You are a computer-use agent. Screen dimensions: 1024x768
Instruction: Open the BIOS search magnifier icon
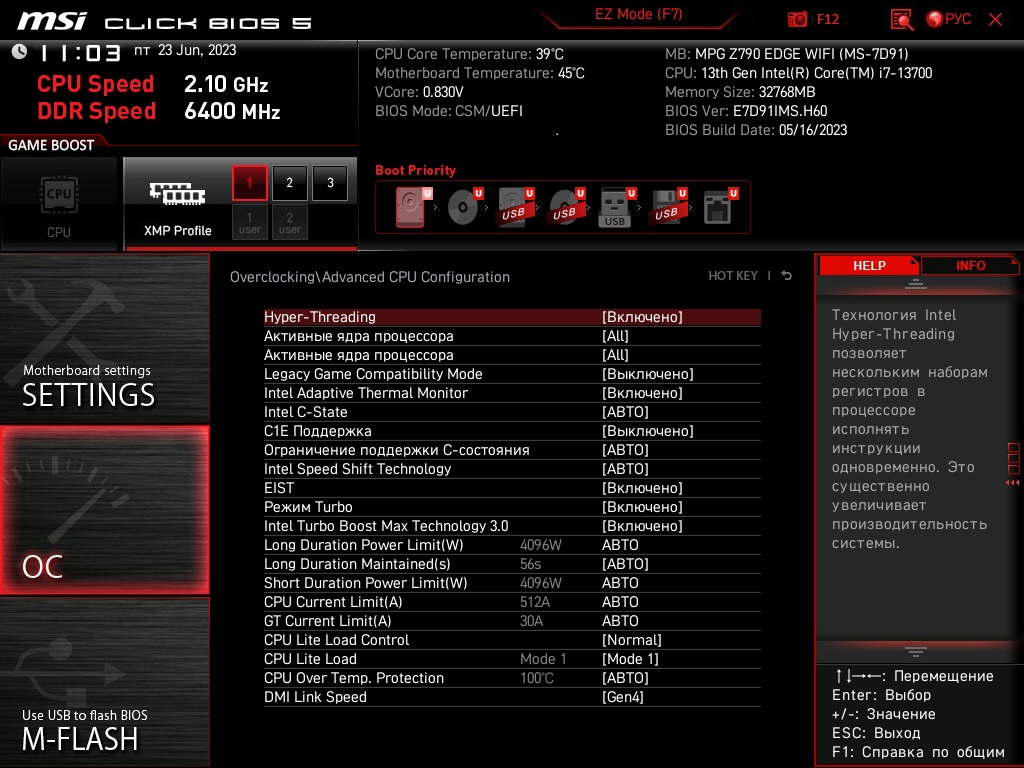click(901, 19)
